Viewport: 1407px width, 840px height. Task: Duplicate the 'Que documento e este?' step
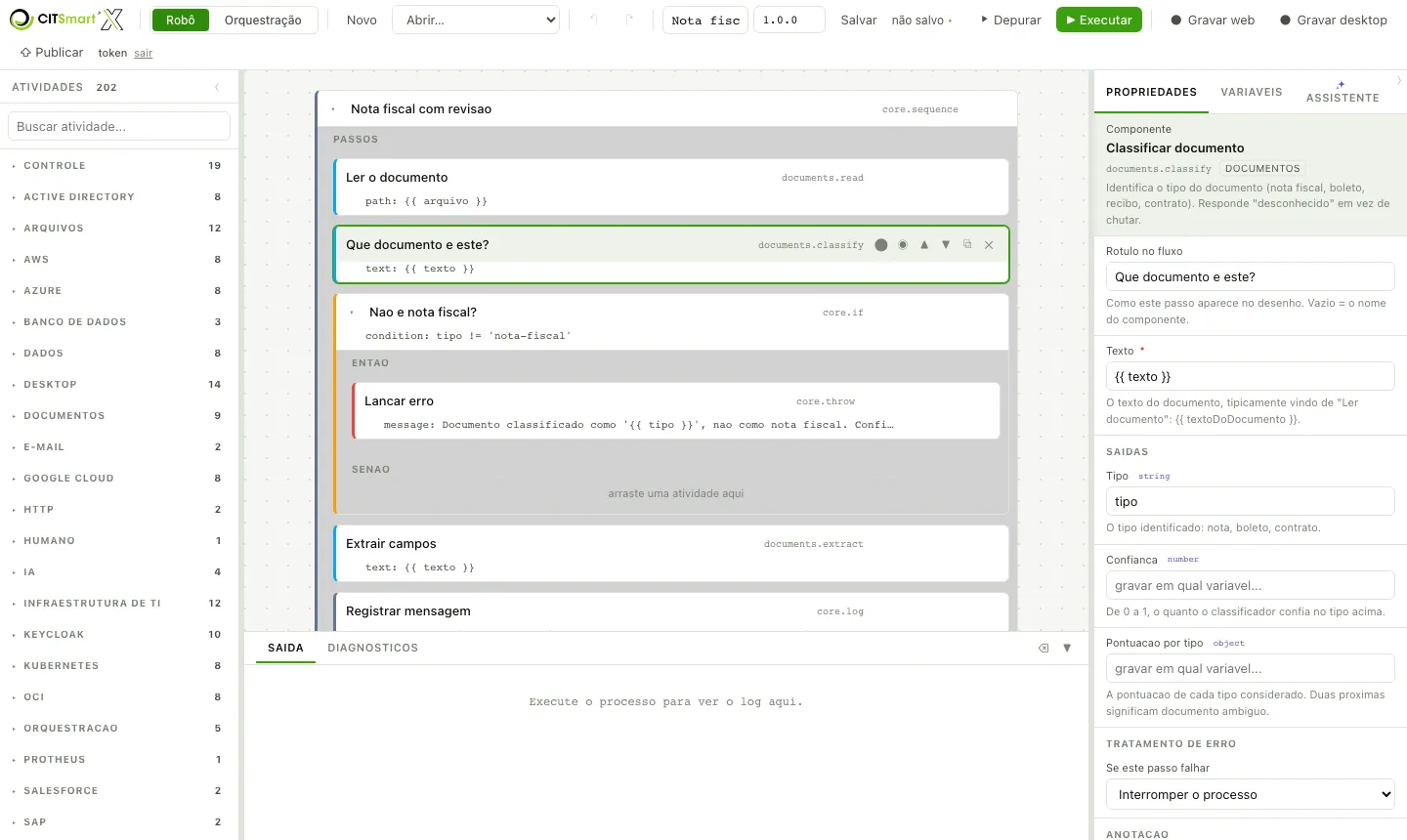967,244
